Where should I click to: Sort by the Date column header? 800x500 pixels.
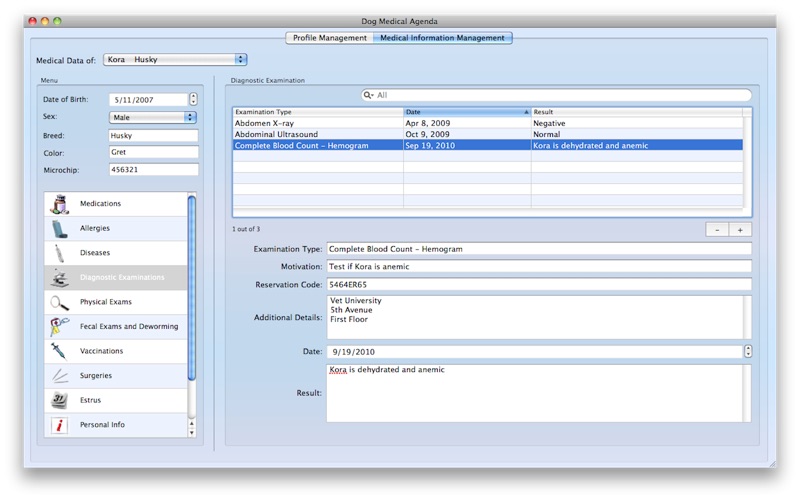click(x=467, y=112)
